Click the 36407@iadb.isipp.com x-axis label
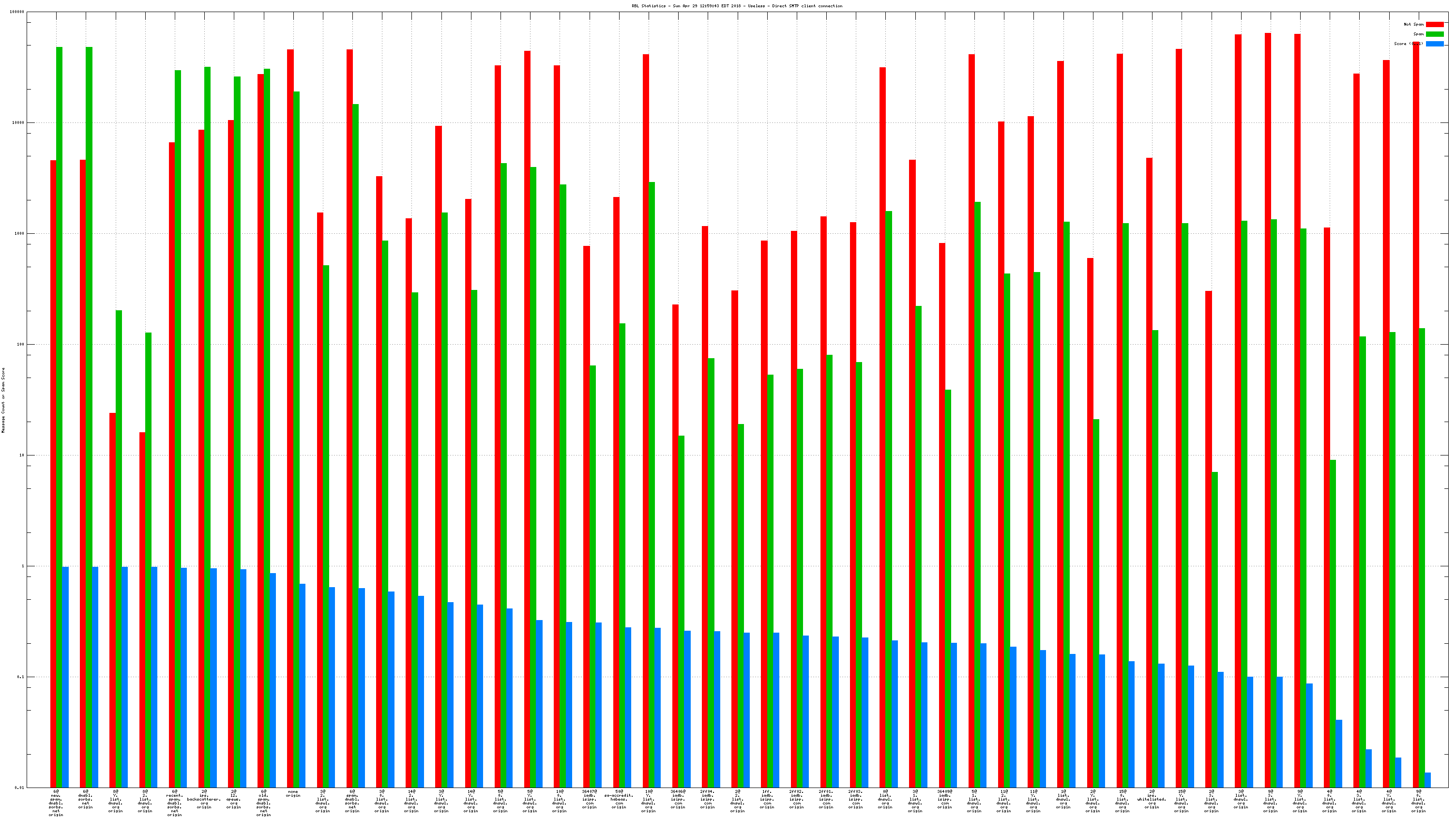 coord(589,799)
